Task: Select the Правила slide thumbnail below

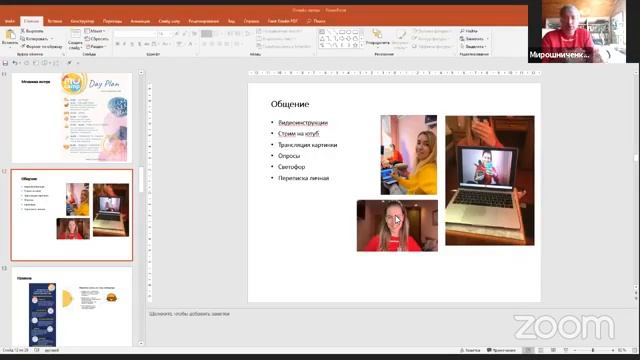Action: point(72,307)
